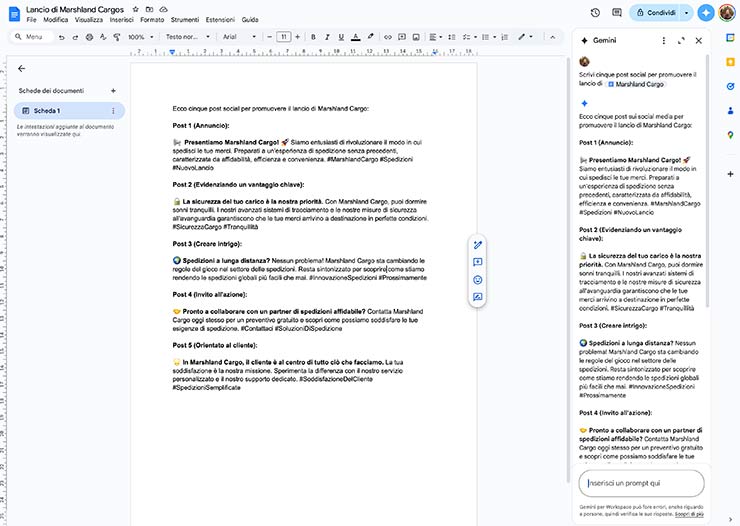Click the suggest edits floating icon
740x526 pixels.
point(478,245)
